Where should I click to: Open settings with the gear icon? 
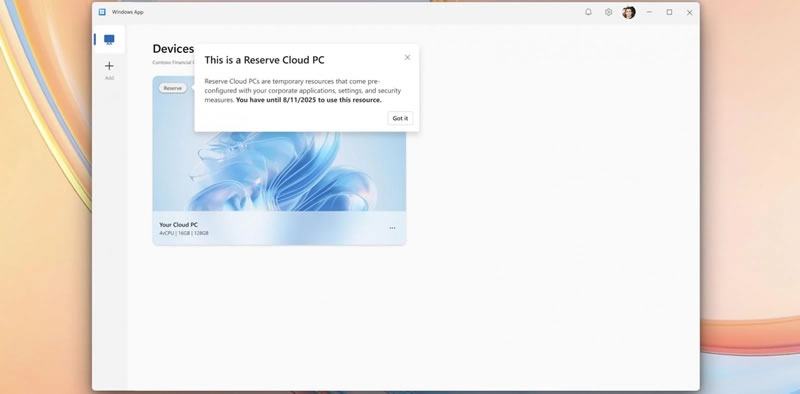608,12
